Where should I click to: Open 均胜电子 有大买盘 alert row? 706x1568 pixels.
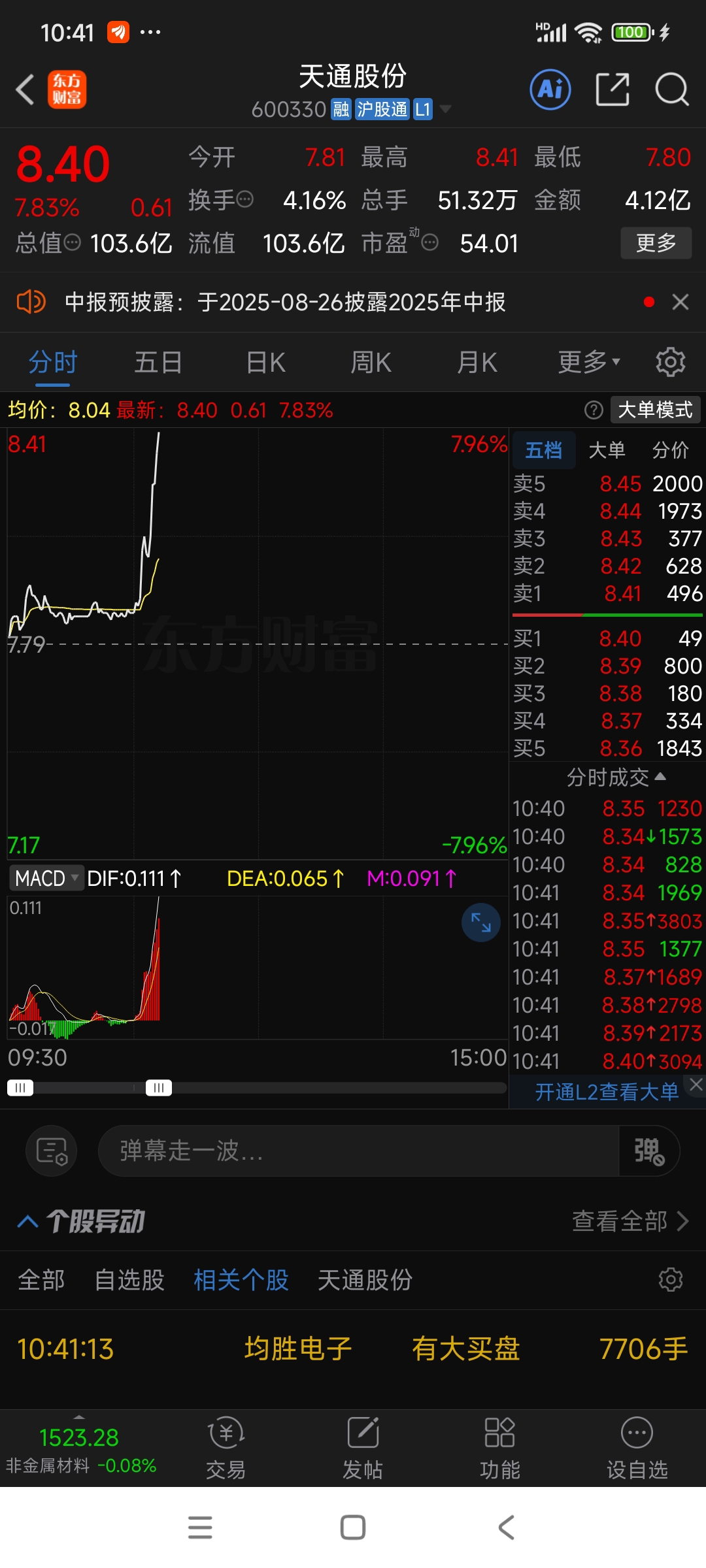coord(353,1348)
